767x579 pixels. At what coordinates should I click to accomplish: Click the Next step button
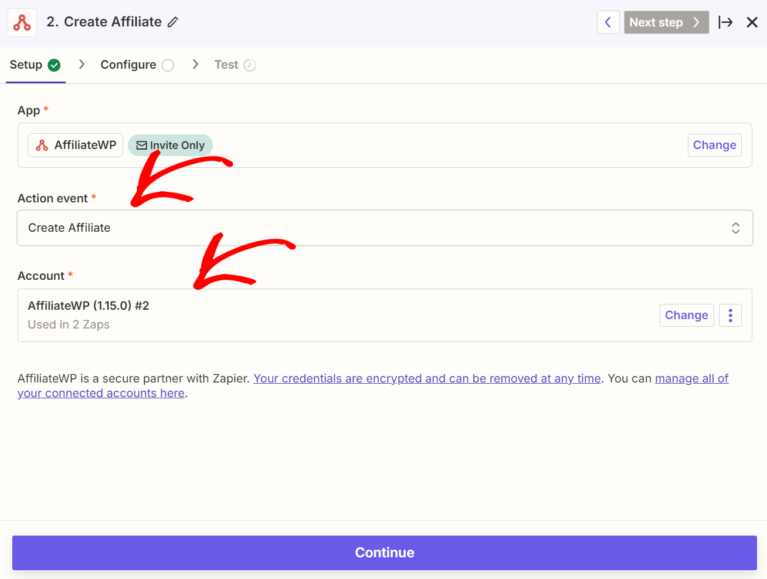click(666, 22)
